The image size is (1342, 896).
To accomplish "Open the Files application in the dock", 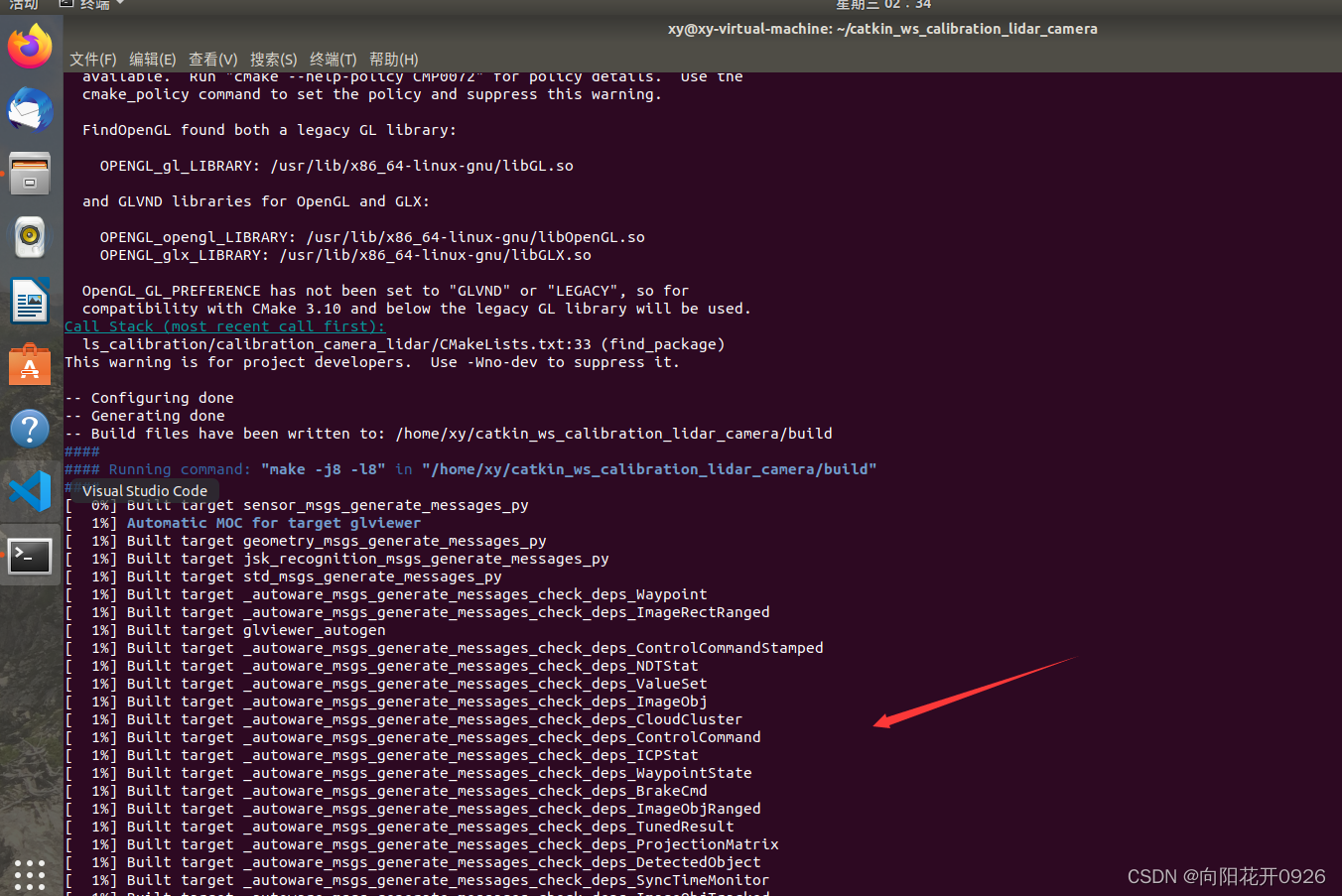I will pyautogui.click(x=30, y=174).
